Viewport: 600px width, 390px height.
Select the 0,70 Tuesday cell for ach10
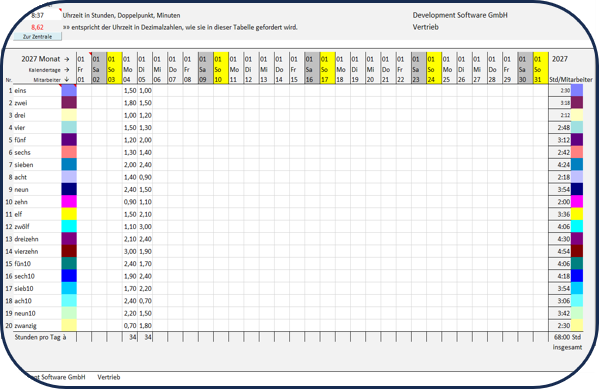[145, 301]
